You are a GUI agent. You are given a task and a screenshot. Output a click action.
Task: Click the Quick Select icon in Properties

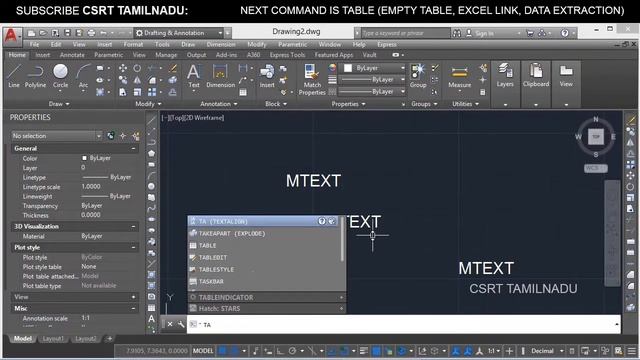[136, 136]
